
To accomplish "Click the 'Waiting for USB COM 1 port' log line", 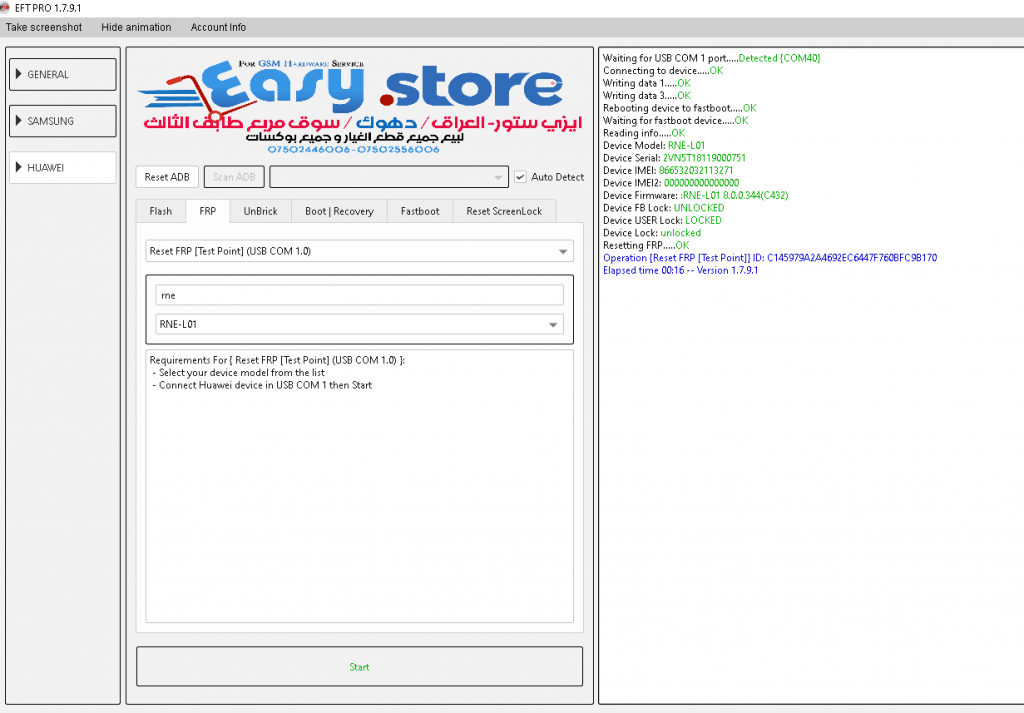I will pyautogui.click(x=711, y=58).
